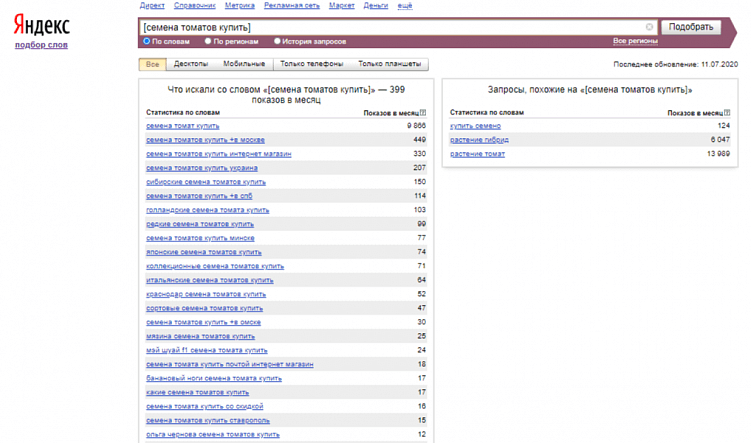Open 'Метрика' in the top menu

239,5
